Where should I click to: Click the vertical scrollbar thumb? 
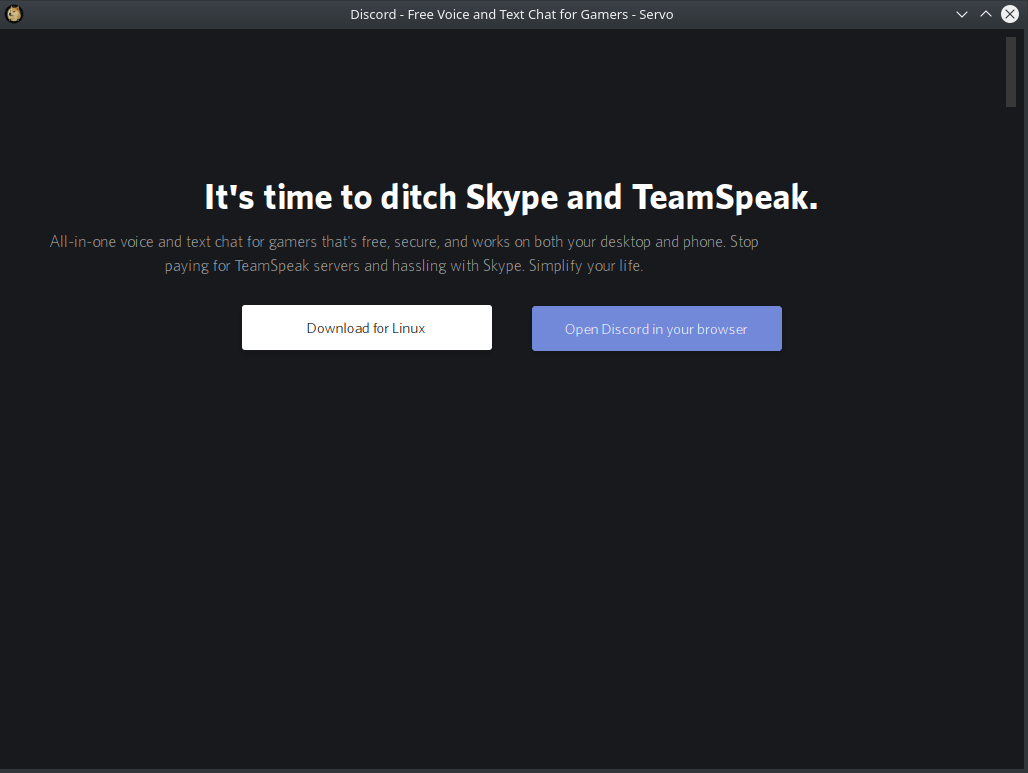tap(1010, 71)
